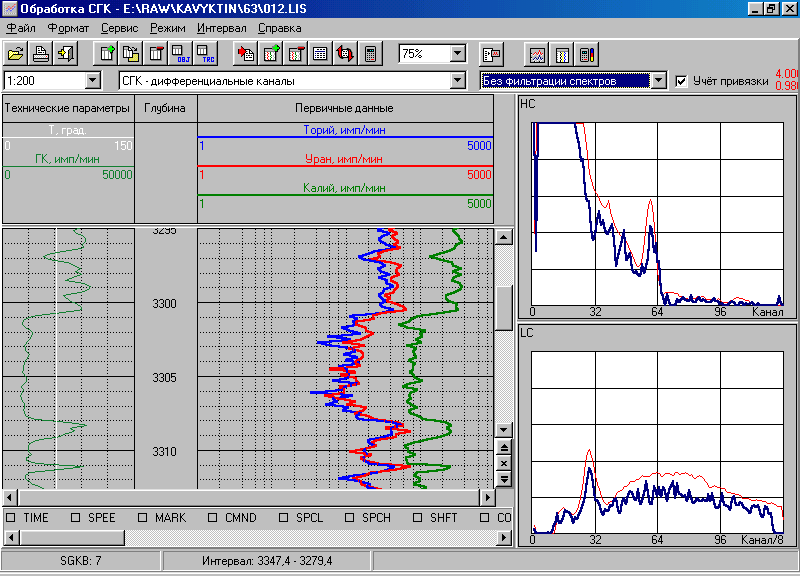
Task: Expand the 1:200 scale dropdown
Action: (x=93, y=81)
